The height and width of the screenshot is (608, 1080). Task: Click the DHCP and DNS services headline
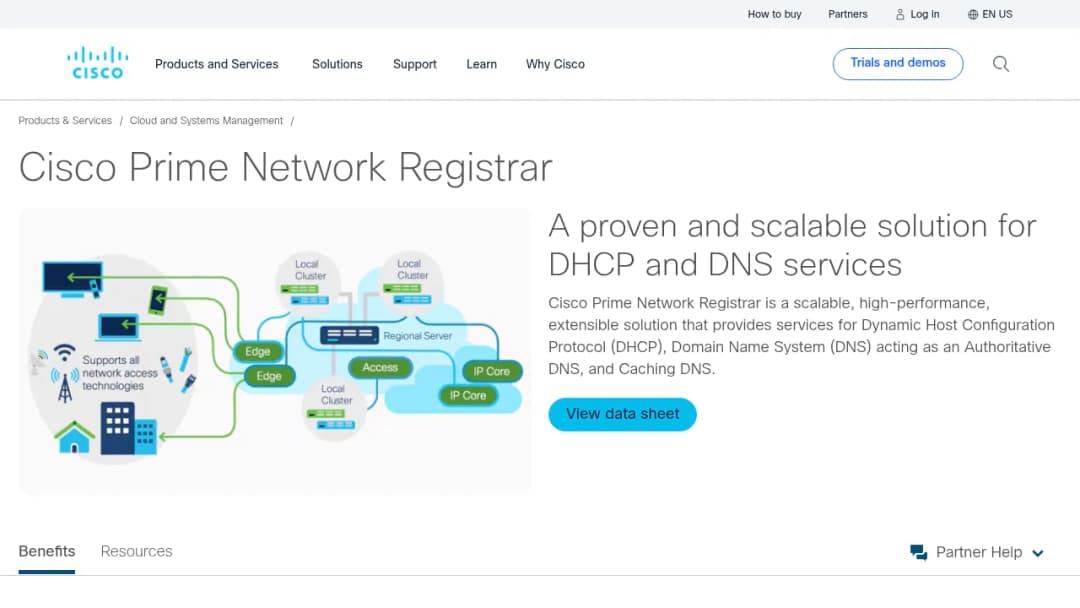792,245
